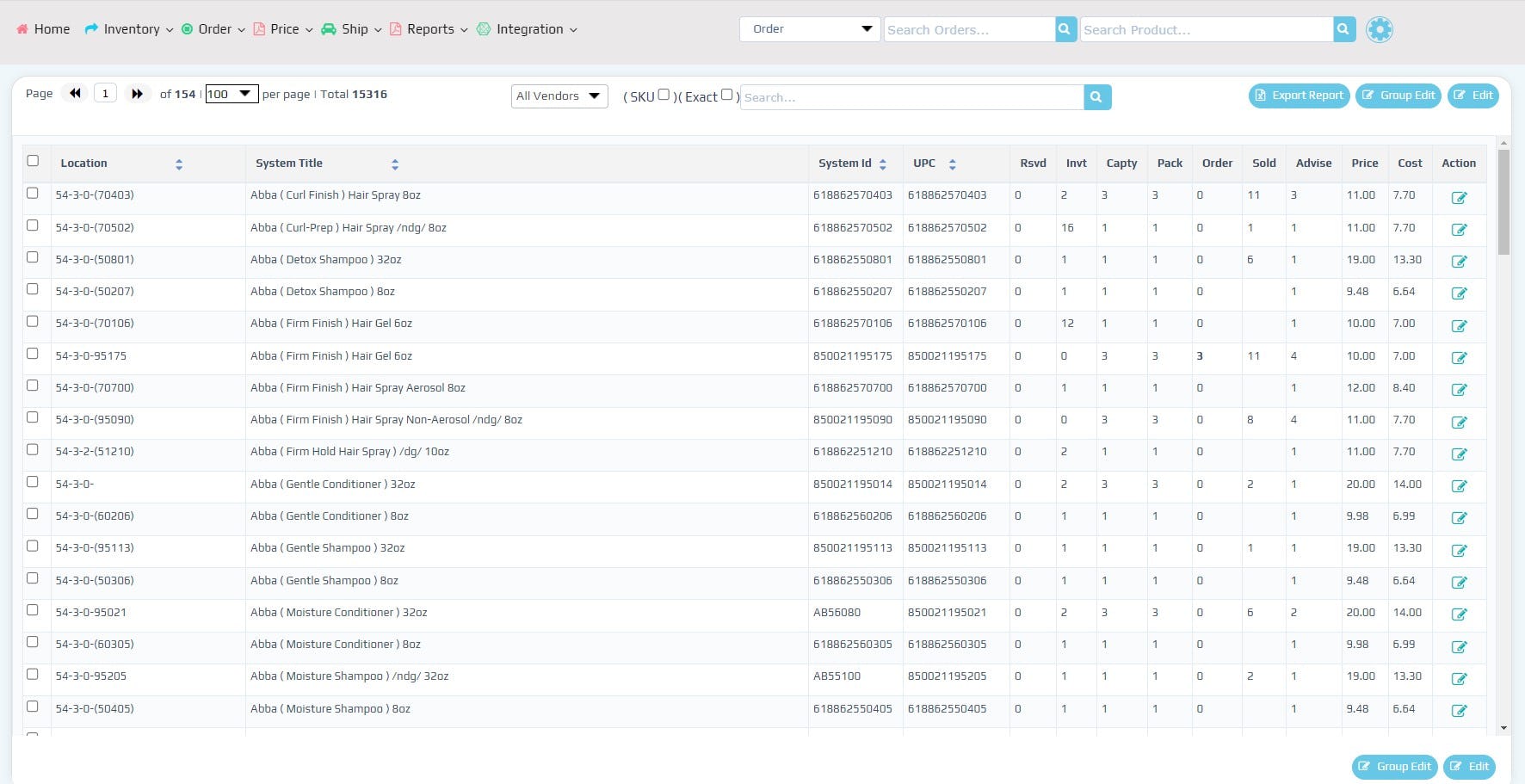This screenshot has height=784, width=1525.
Task: Click the Search Orders magnifier icon
Action: click(x=1065, y=28)
